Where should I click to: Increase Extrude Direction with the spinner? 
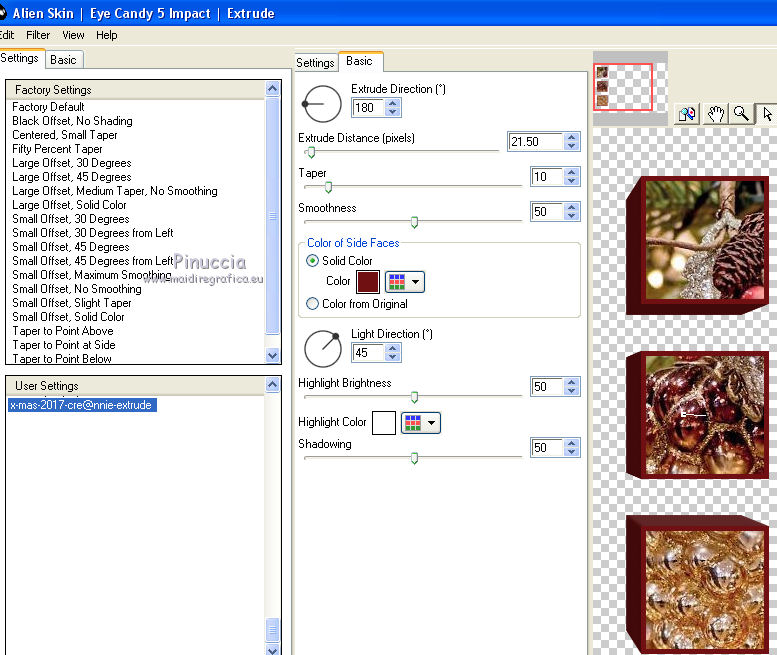click(x=393, y=104)
